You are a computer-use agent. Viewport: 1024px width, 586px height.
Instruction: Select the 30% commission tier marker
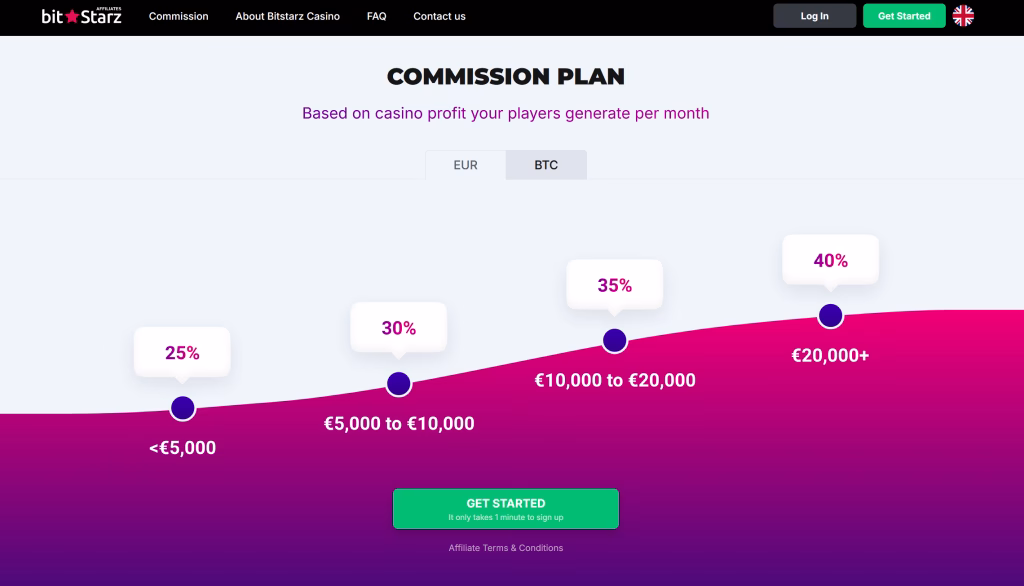pos(400,381)
